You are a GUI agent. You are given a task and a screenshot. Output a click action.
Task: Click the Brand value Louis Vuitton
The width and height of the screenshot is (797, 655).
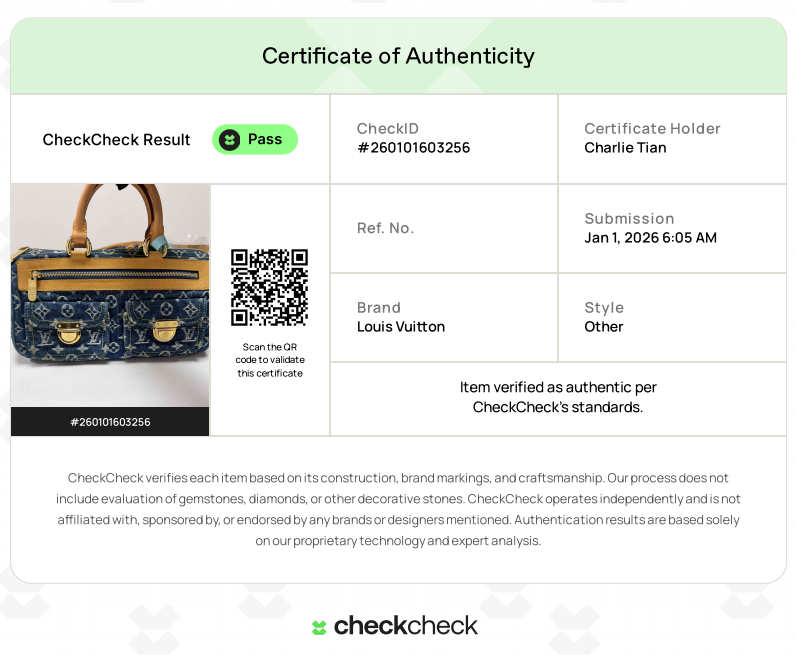click(x=401, y=327)
